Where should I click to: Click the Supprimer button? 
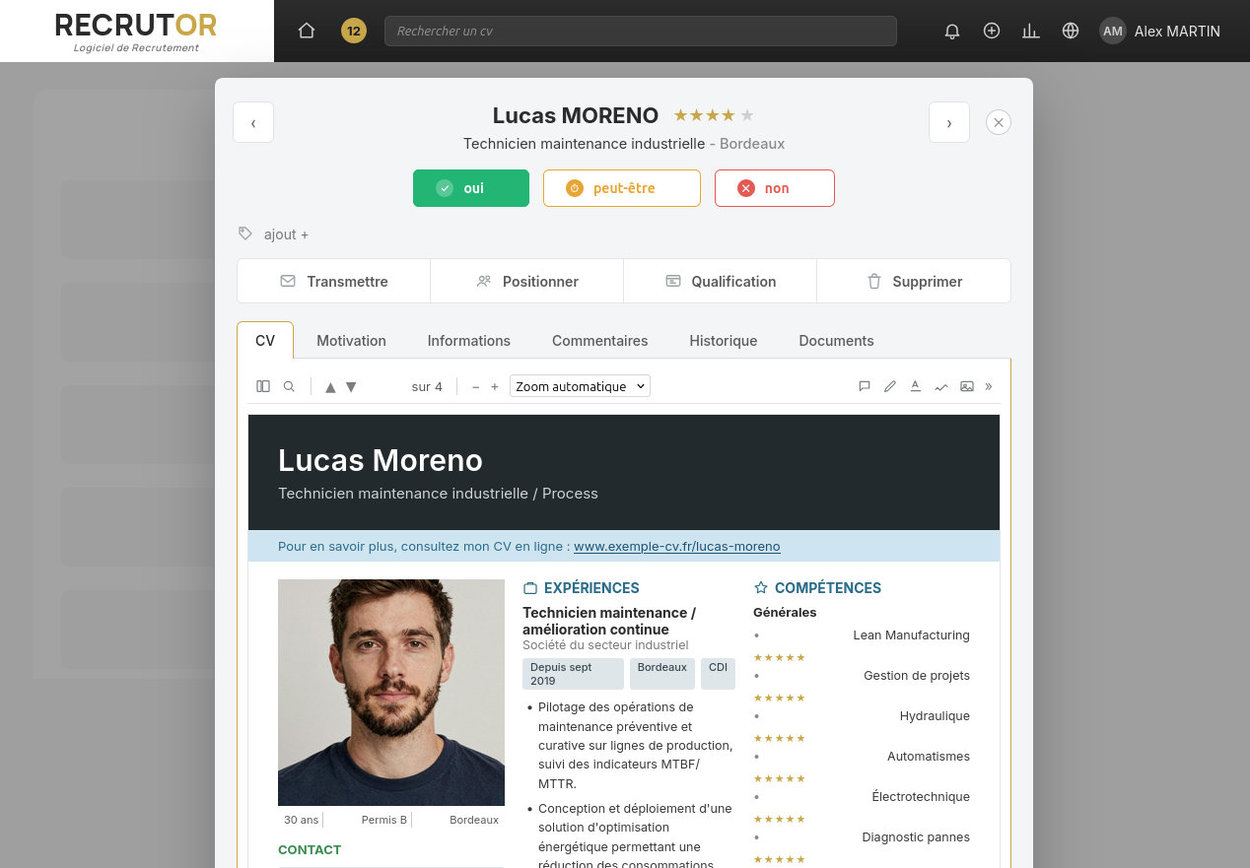(x=914, y=281)
